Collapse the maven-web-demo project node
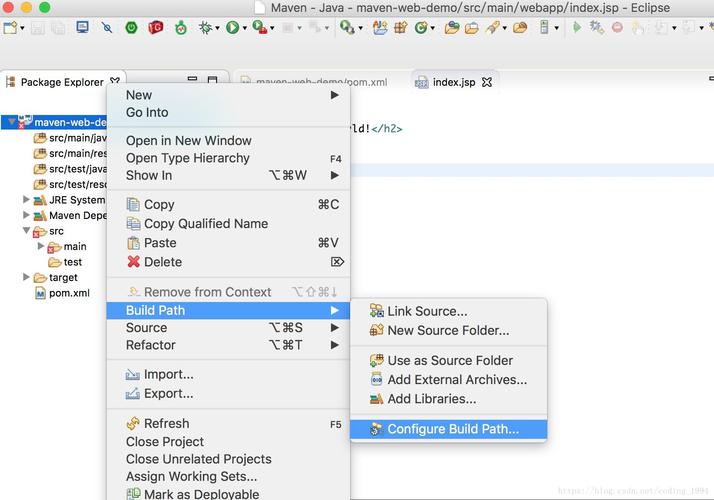This screenshot has height=500, width=714. 11,122
